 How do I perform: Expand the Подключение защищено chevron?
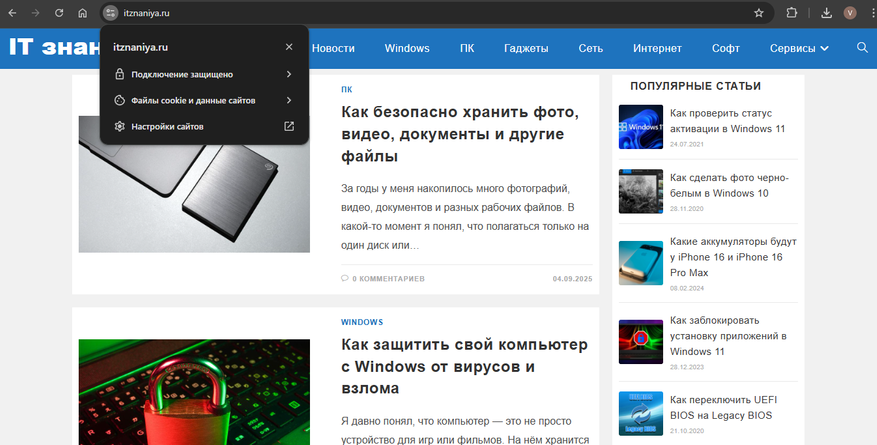(x=289, y=74)
